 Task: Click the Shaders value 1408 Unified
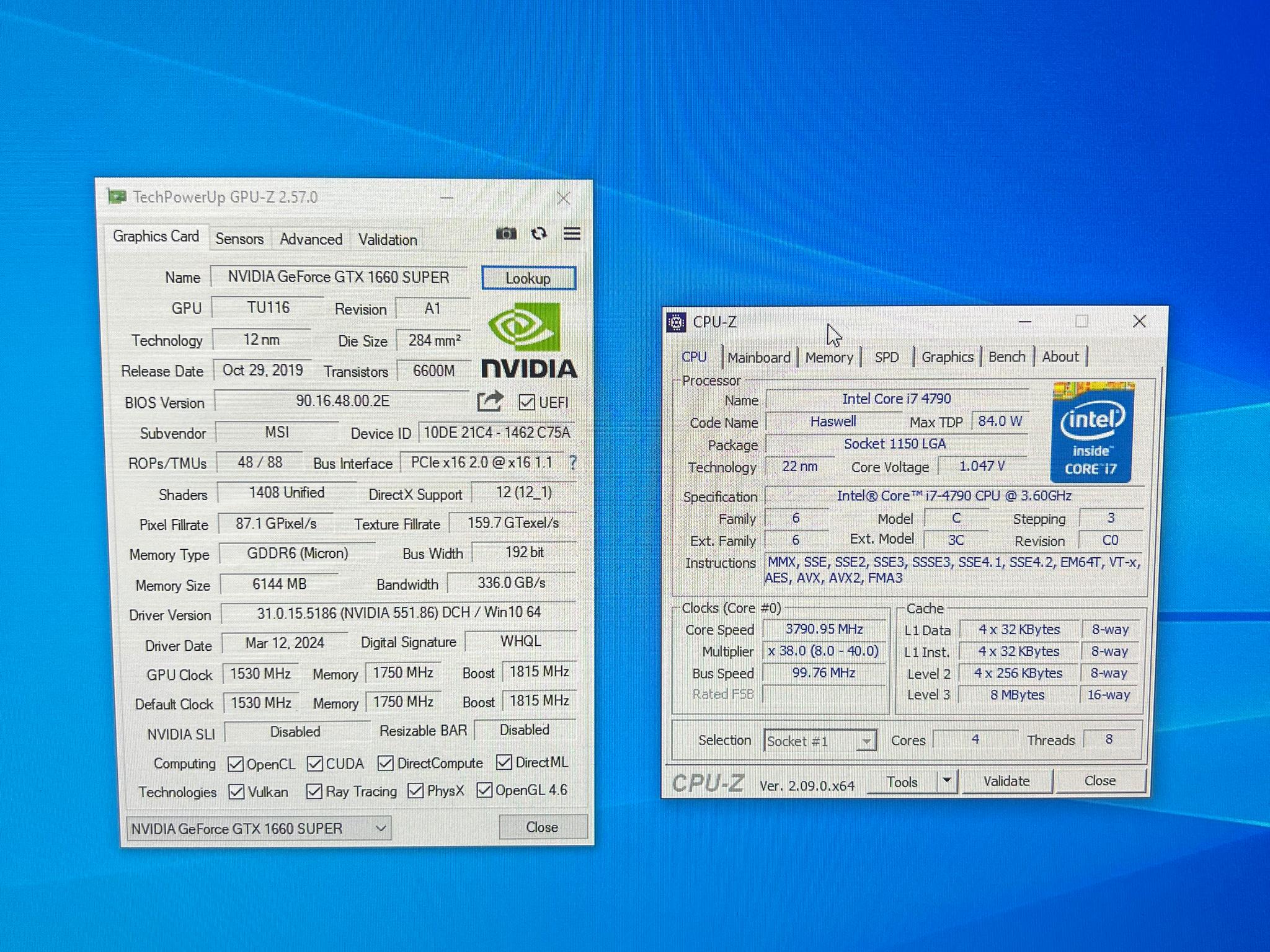286,492
